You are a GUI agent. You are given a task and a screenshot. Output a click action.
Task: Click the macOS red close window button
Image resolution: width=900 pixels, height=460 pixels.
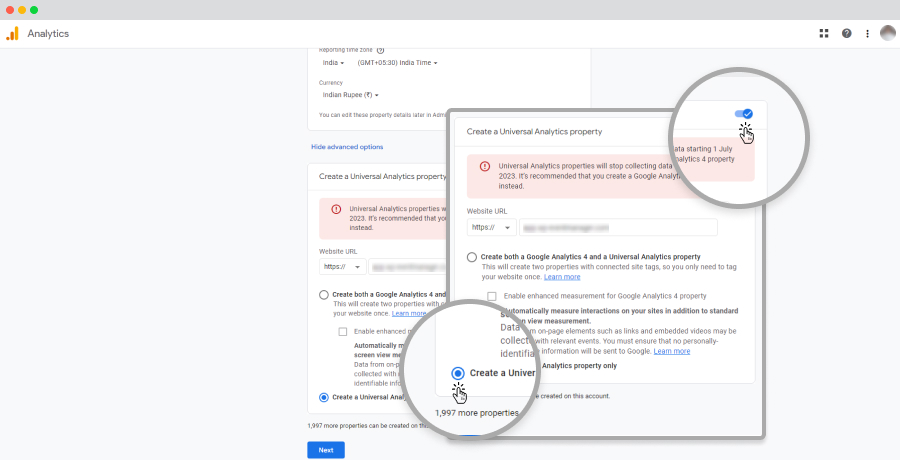click(x=10, y=10)
